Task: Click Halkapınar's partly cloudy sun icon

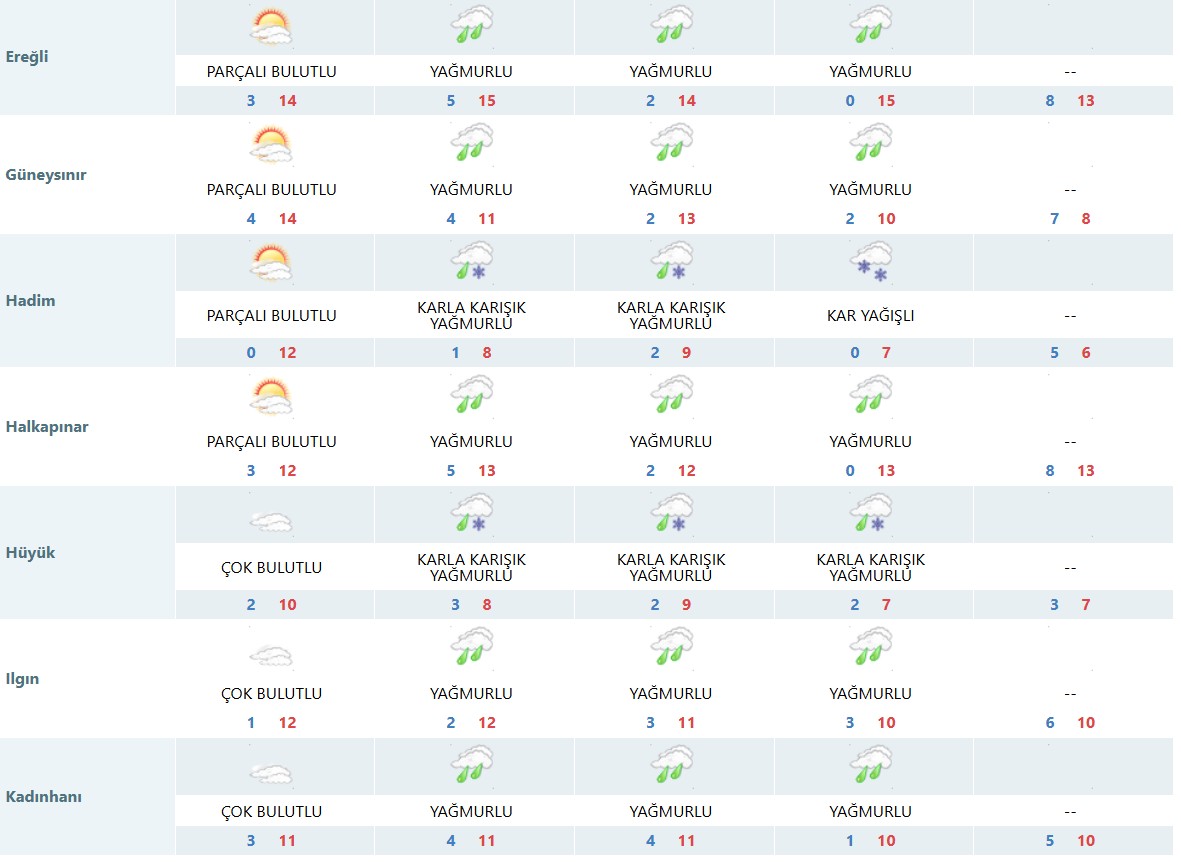Action: pyautogui.click(x=271, y=396)
